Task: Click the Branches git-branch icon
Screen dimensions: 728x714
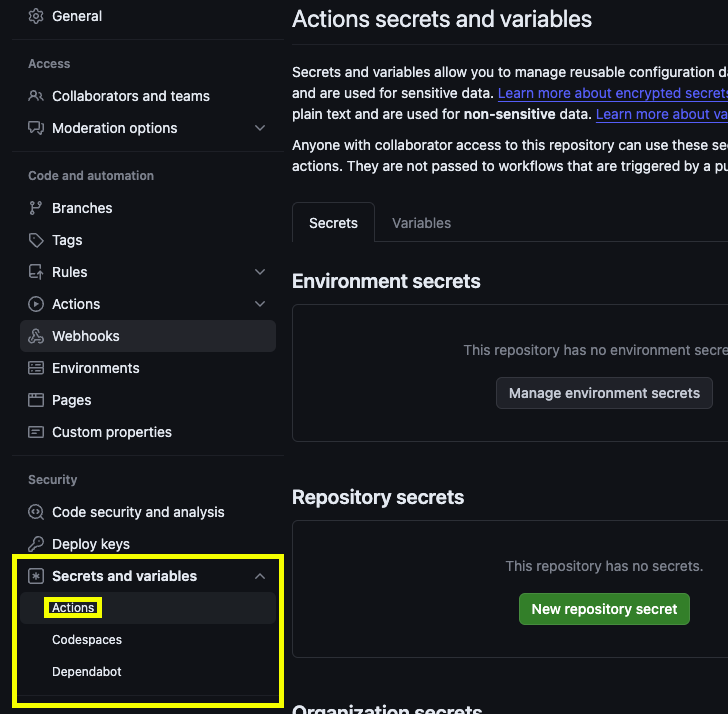Action: tap(36, 208)
